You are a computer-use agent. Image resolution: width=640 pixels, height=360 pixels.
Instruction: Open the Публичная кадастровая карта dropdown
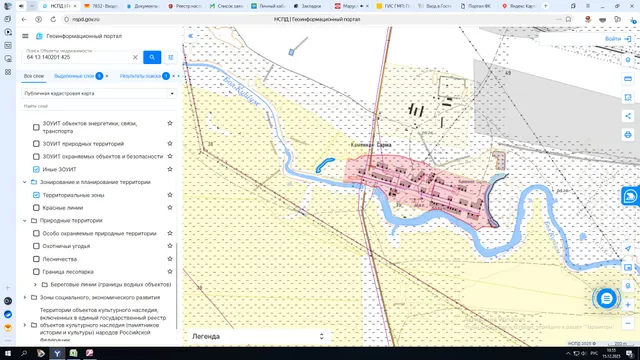99,93
